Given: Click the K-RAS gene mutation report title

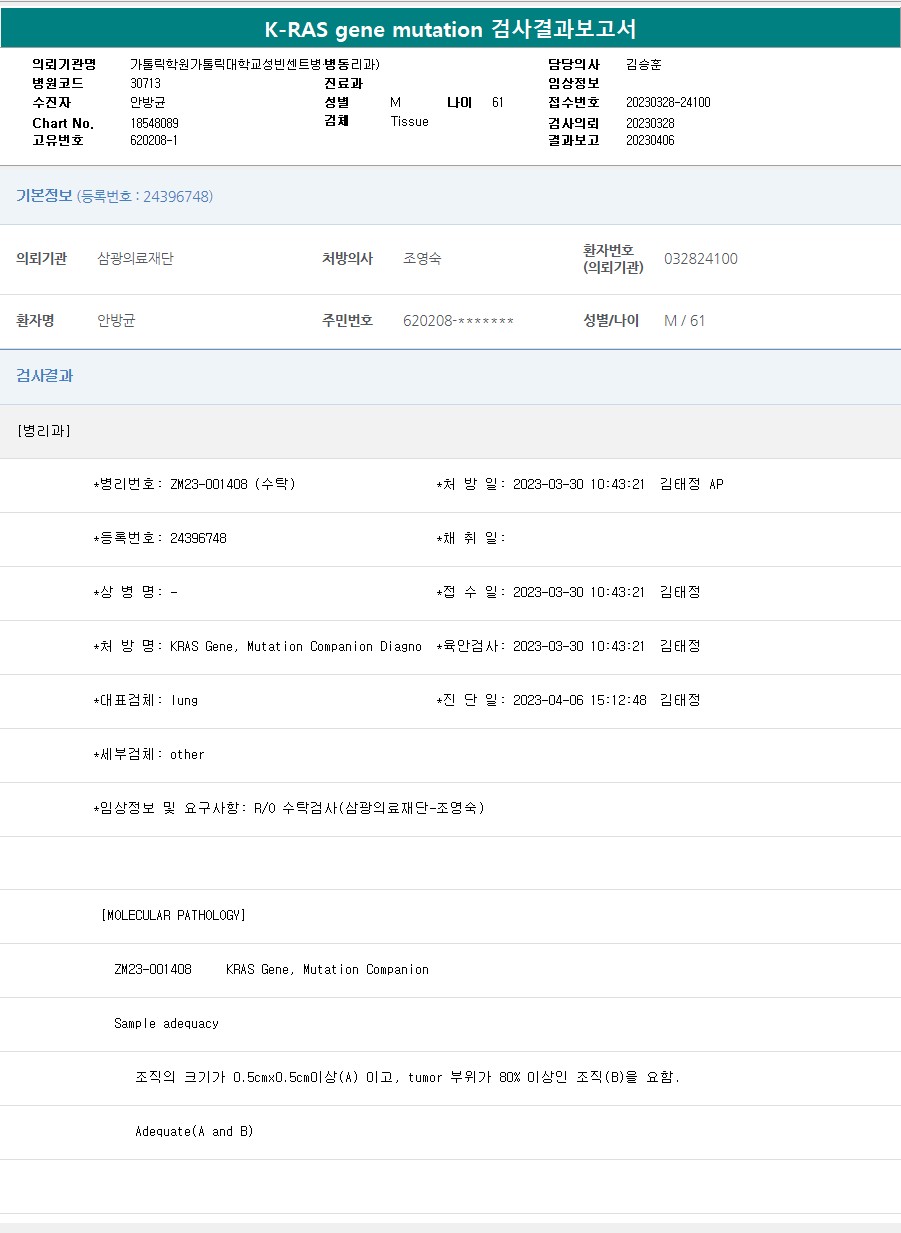Looking at the screenshot, I should [x=450, y=29].
